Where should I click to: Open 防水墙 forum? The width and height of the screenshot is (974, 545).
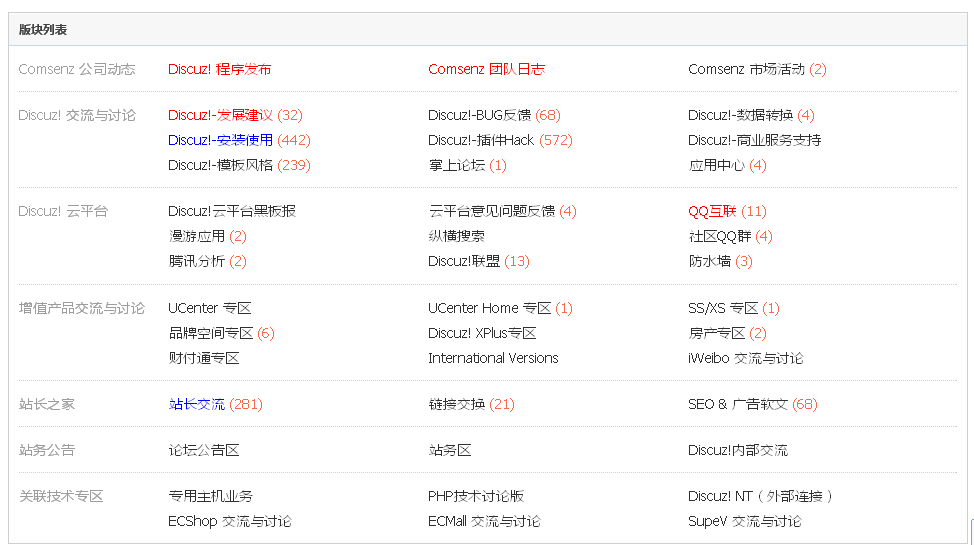(709, 261)
